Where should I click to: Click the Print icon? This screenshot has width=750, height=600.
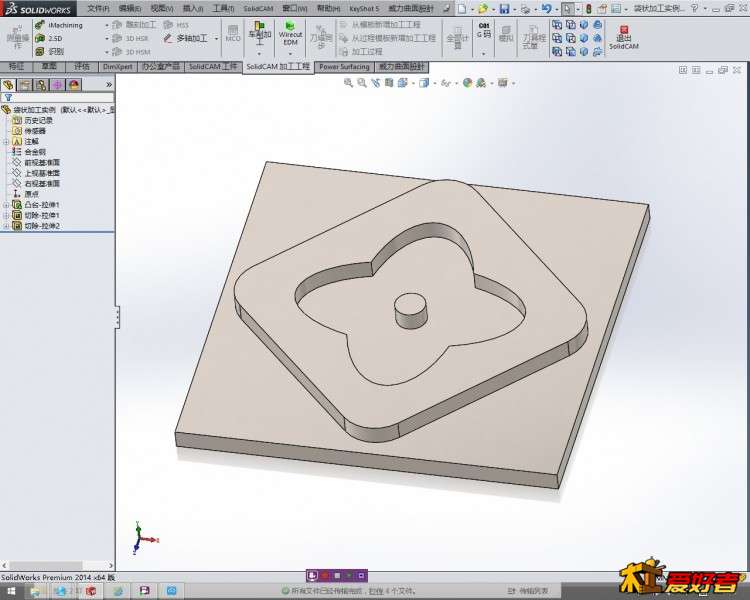pos(525,9)
